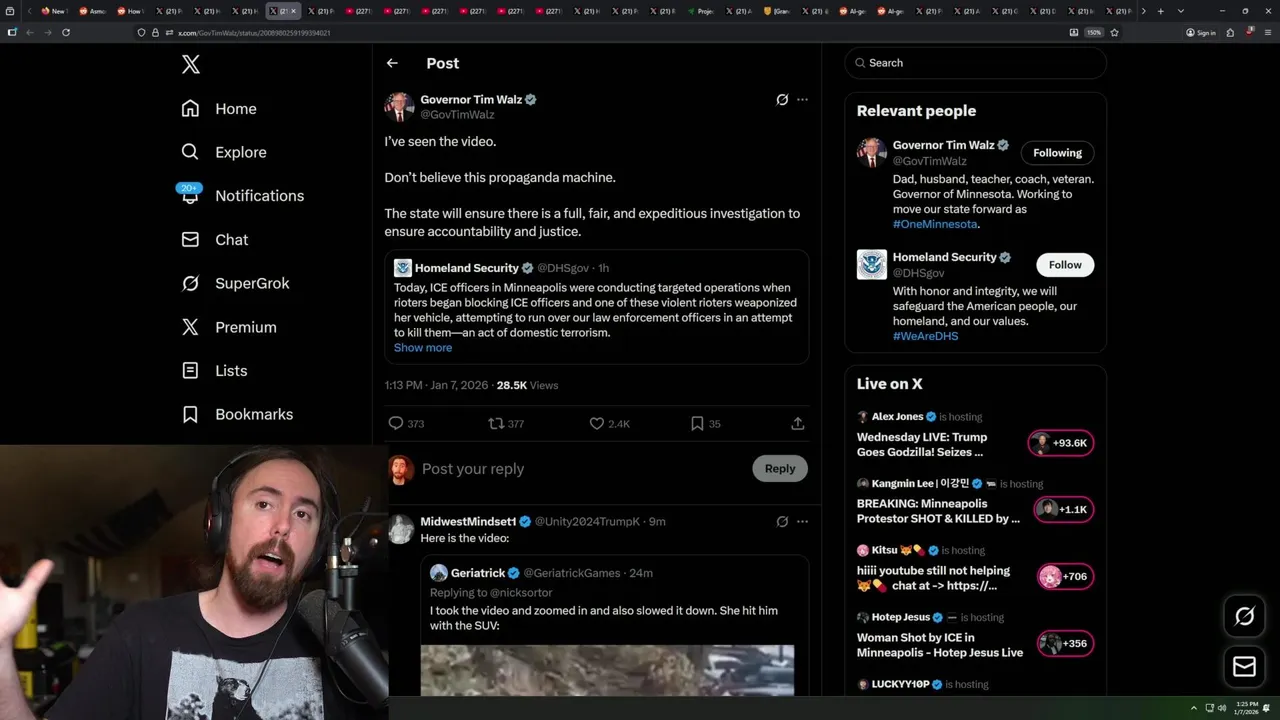The height and width of the screenshot is (720, 1280).
Task: Click site security shield icon
Action: coord(142,32)
